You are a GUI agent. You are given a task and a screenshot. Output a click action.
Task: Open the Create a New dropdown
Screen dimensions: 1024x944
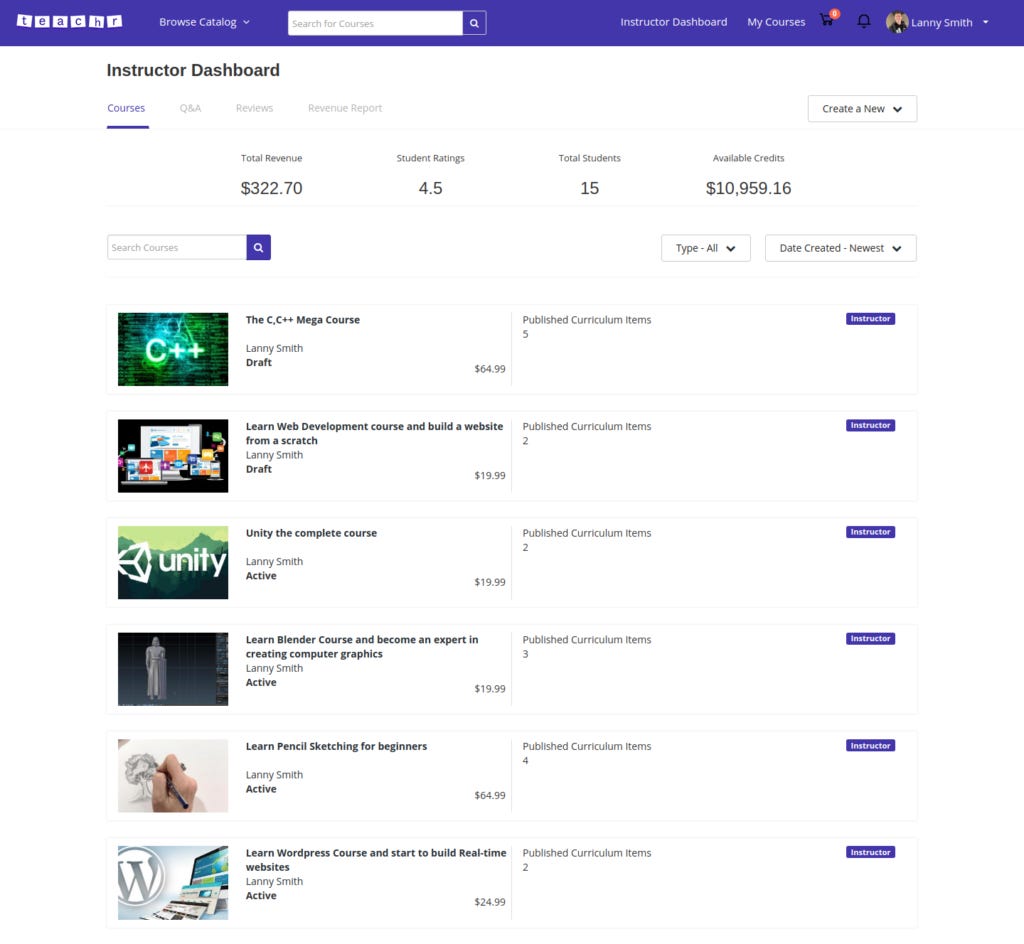(862, 109)
